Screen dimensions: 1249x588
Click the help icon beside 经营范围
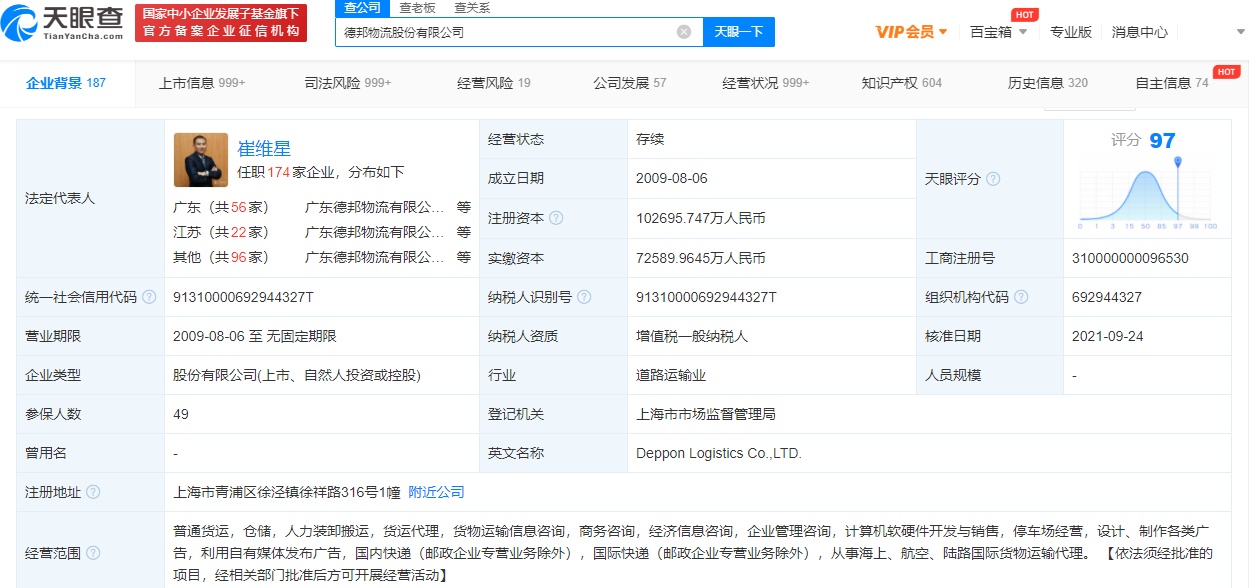[93, 553]
